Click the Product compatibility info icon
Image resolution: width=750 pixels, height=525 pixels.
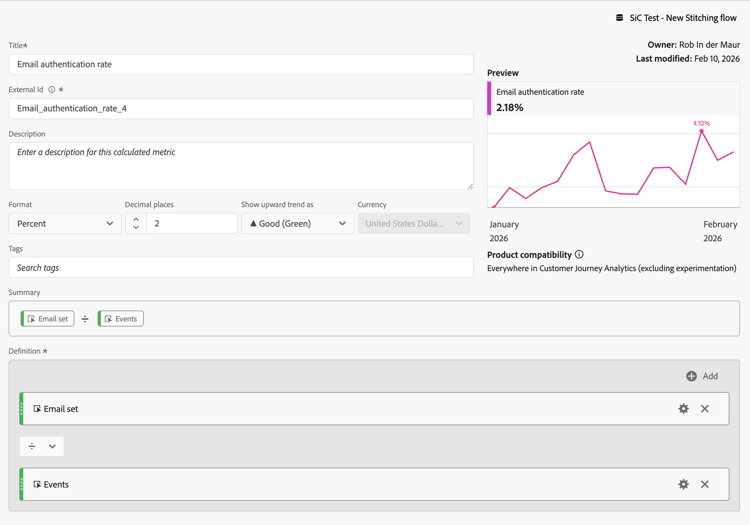click(x=579, y=254)
